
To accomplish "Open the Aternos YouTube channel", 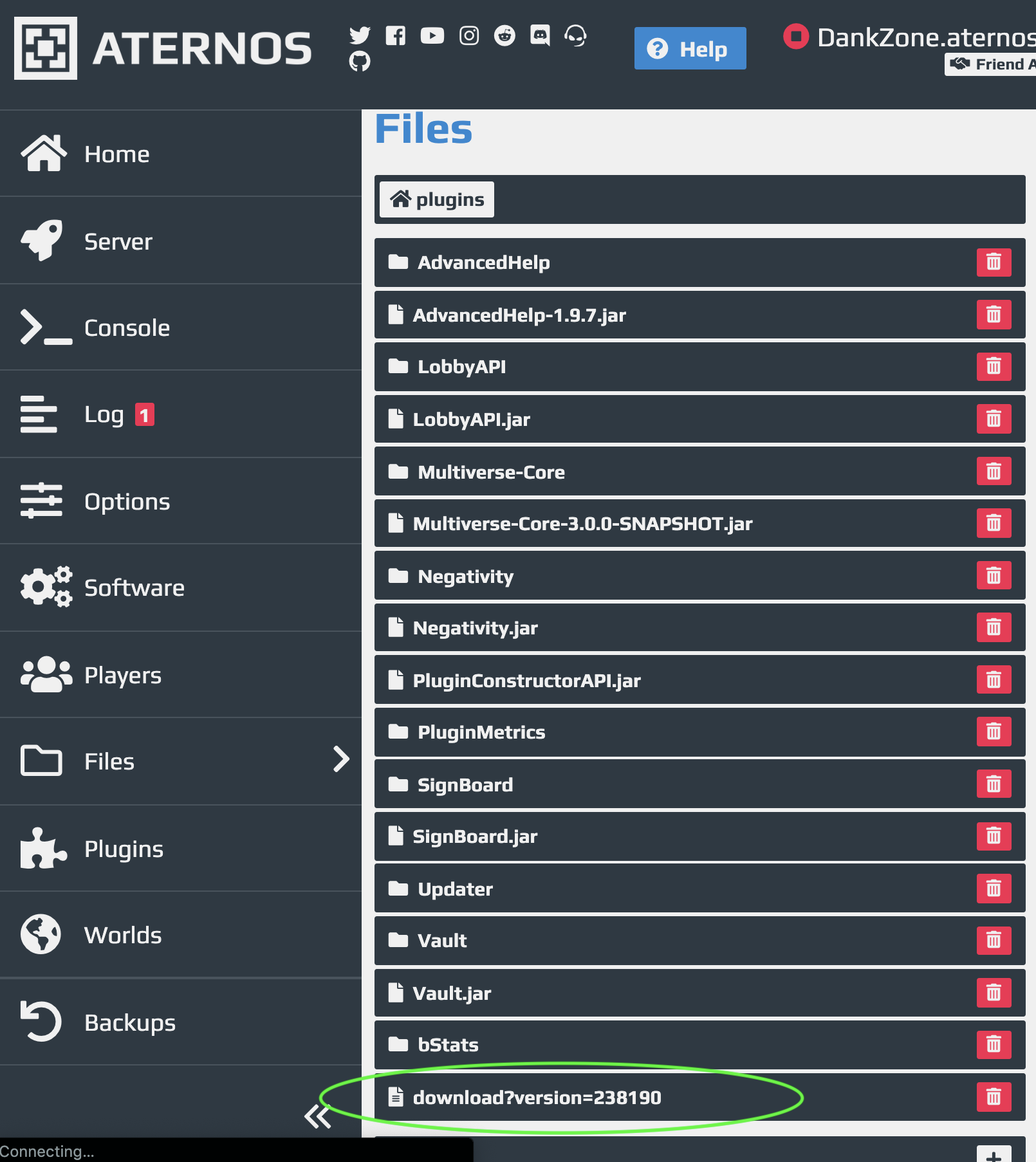I will coord(432,35).
